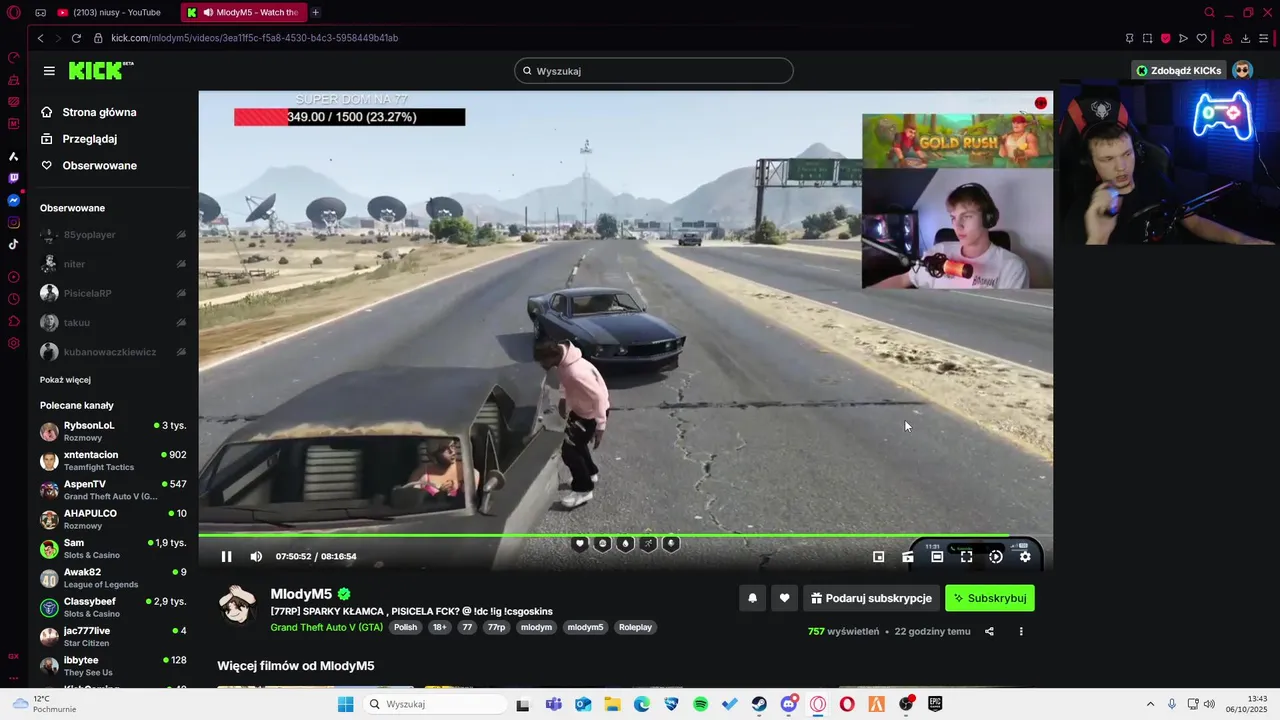Image resolution: width=1280 pixels, height=720 pixels.
Task: Open the taskbar weather widget
Action: [x=45, y=704]
